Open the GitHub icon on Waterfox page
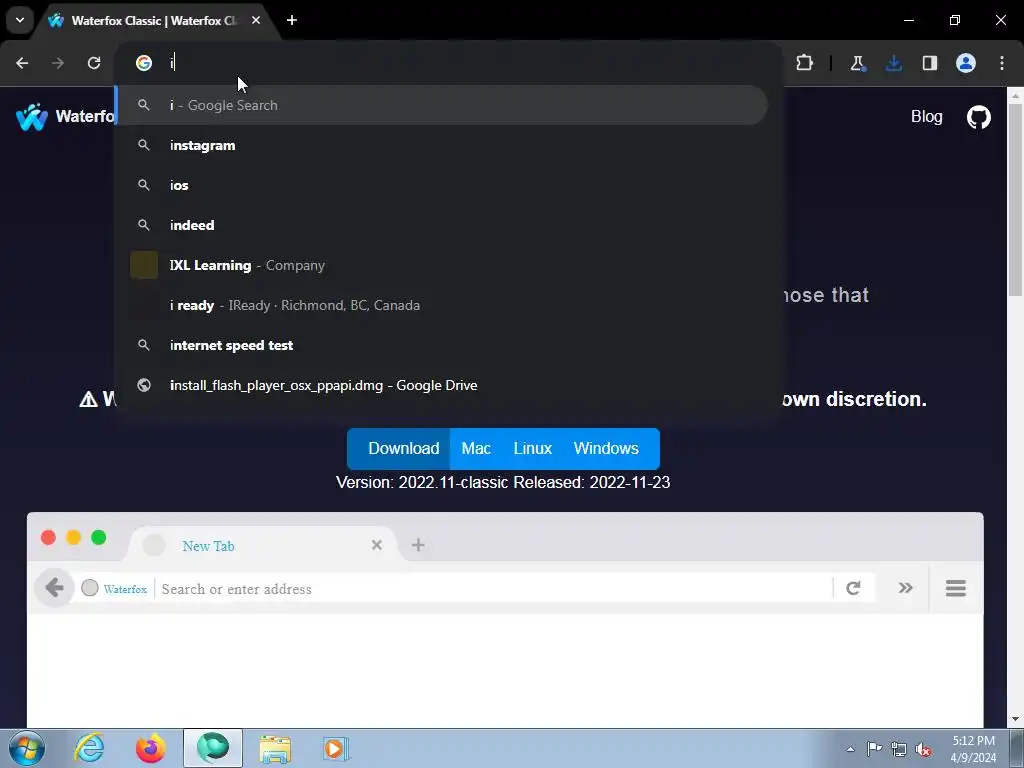The height and width of the screenshot is (768, 1024). [978, 117]
